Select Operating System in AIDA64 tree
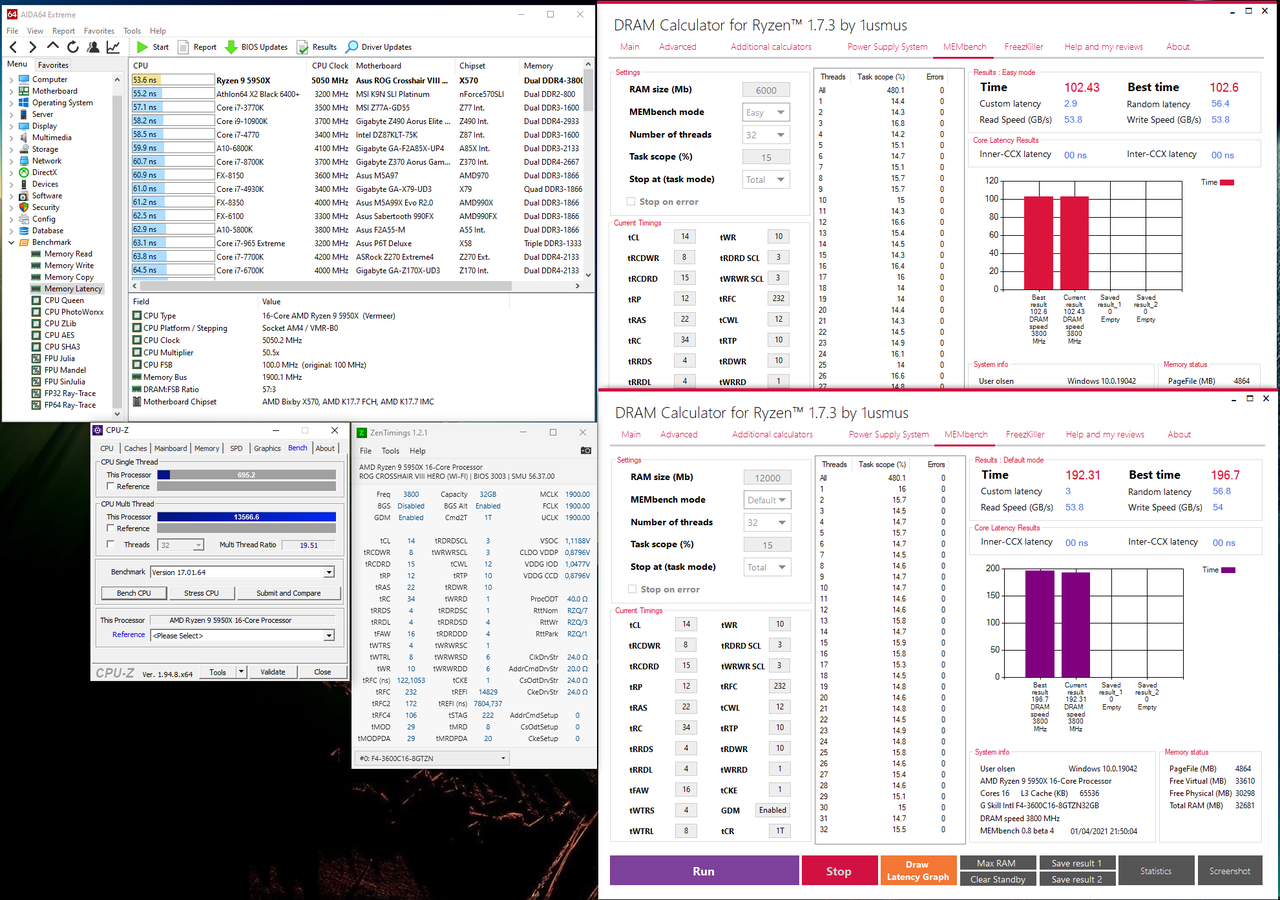 [x=62, y=103]
